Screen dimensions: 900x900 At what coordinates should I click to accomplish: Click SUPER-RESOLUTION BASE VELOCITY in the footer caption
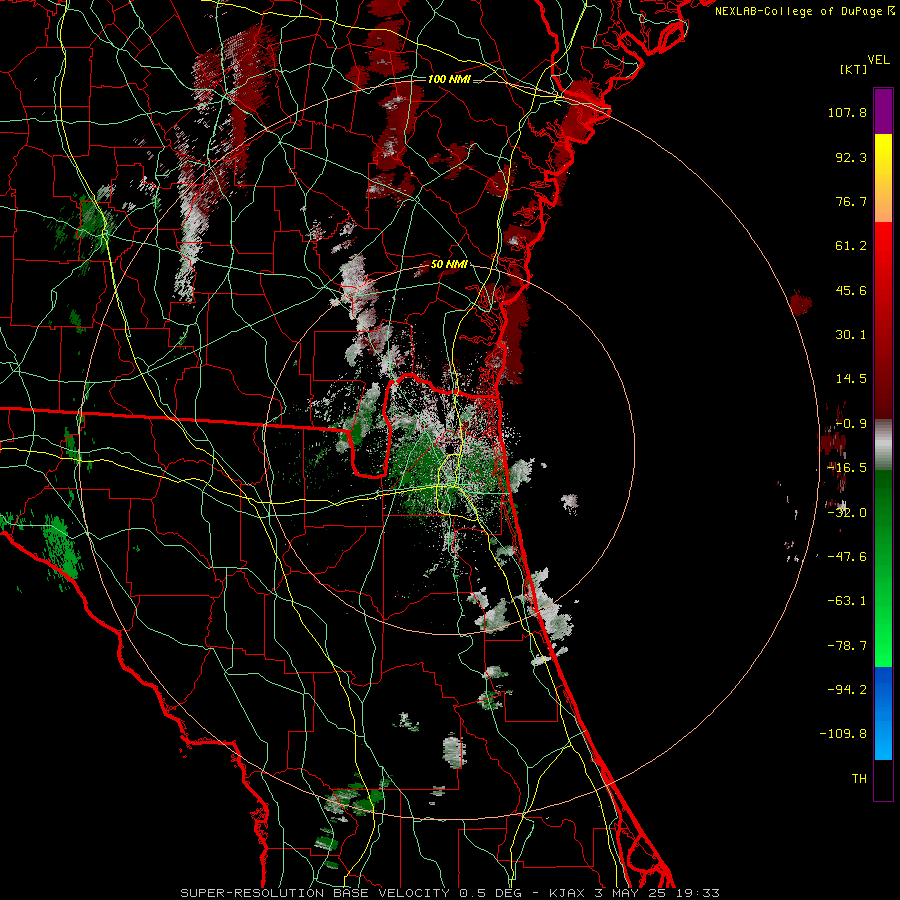click(315, 893)
